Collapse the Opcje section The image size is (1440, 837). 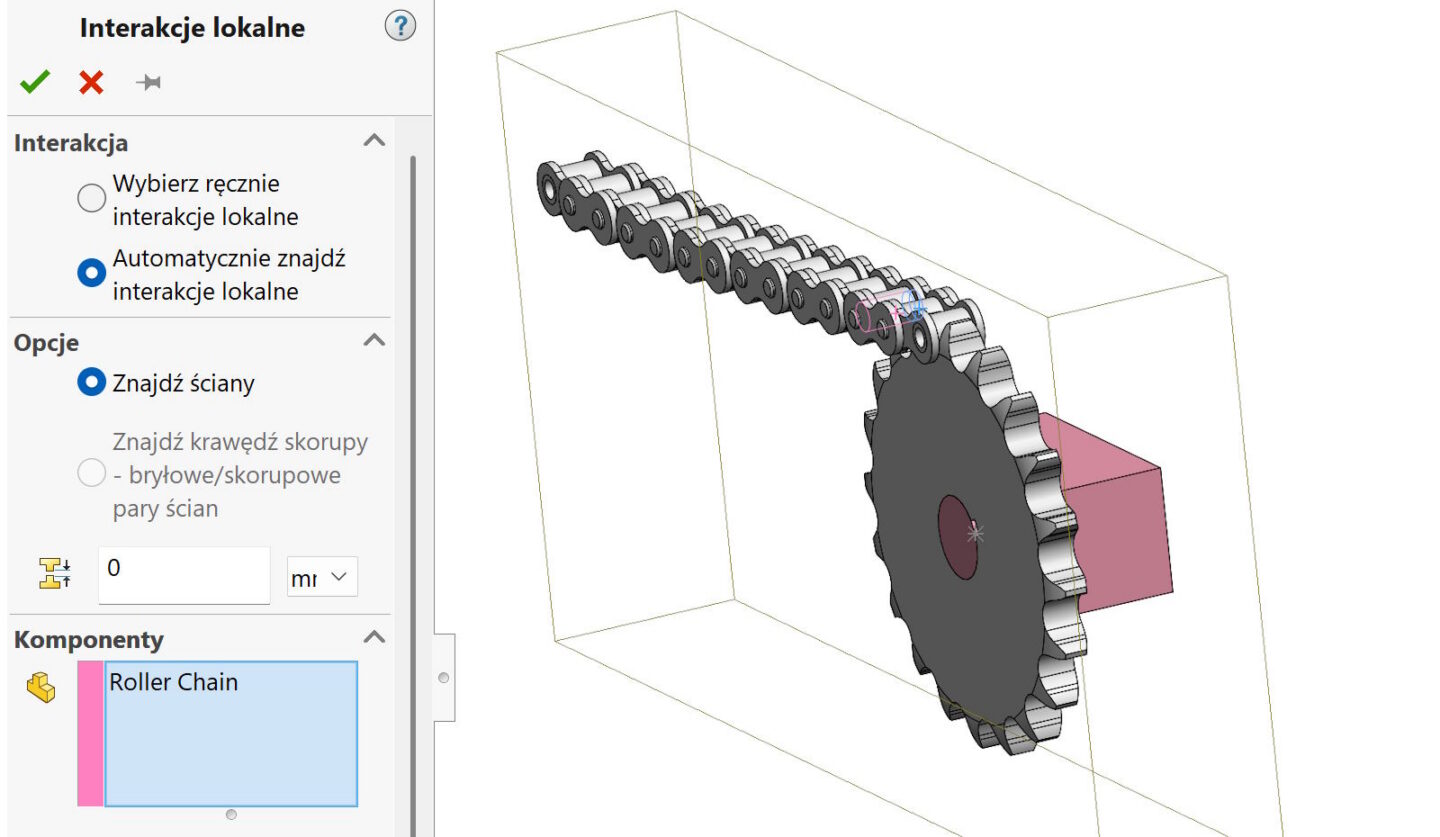pyautogui.click(x=374, y=340)
